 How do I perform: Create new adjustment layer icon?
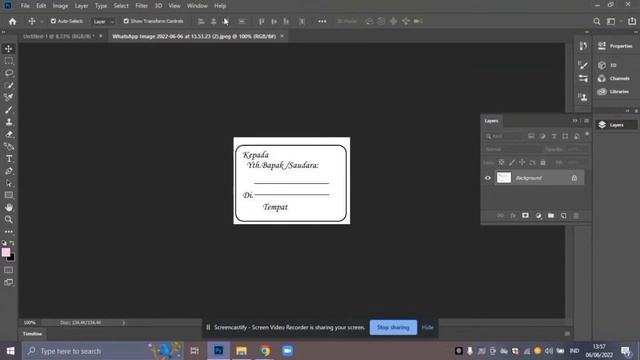(x=538, y=216)
